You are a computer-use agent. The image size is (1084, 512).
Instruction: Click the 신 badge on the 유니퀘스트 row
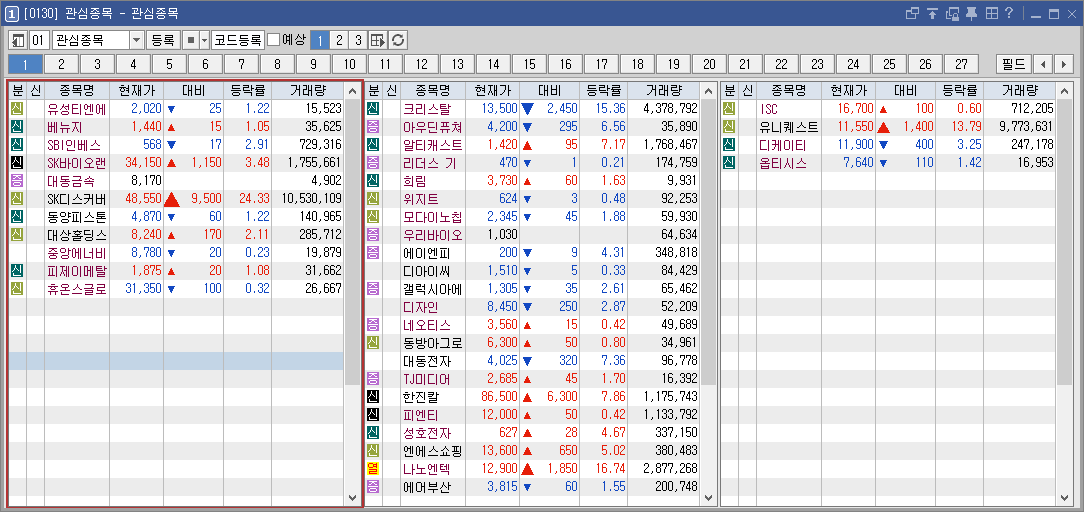[729, 127]
